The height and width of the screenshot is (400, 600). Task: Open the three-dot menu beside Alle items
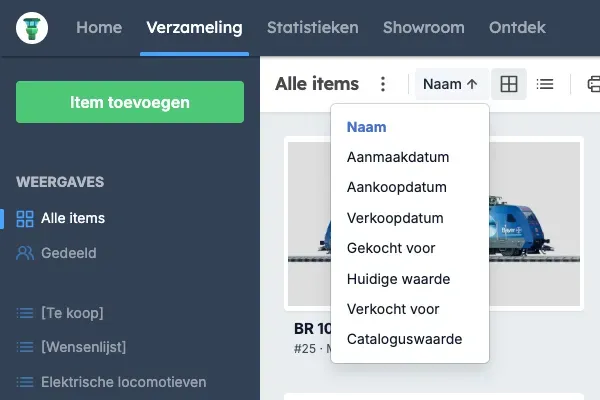[x=383, y=84]
